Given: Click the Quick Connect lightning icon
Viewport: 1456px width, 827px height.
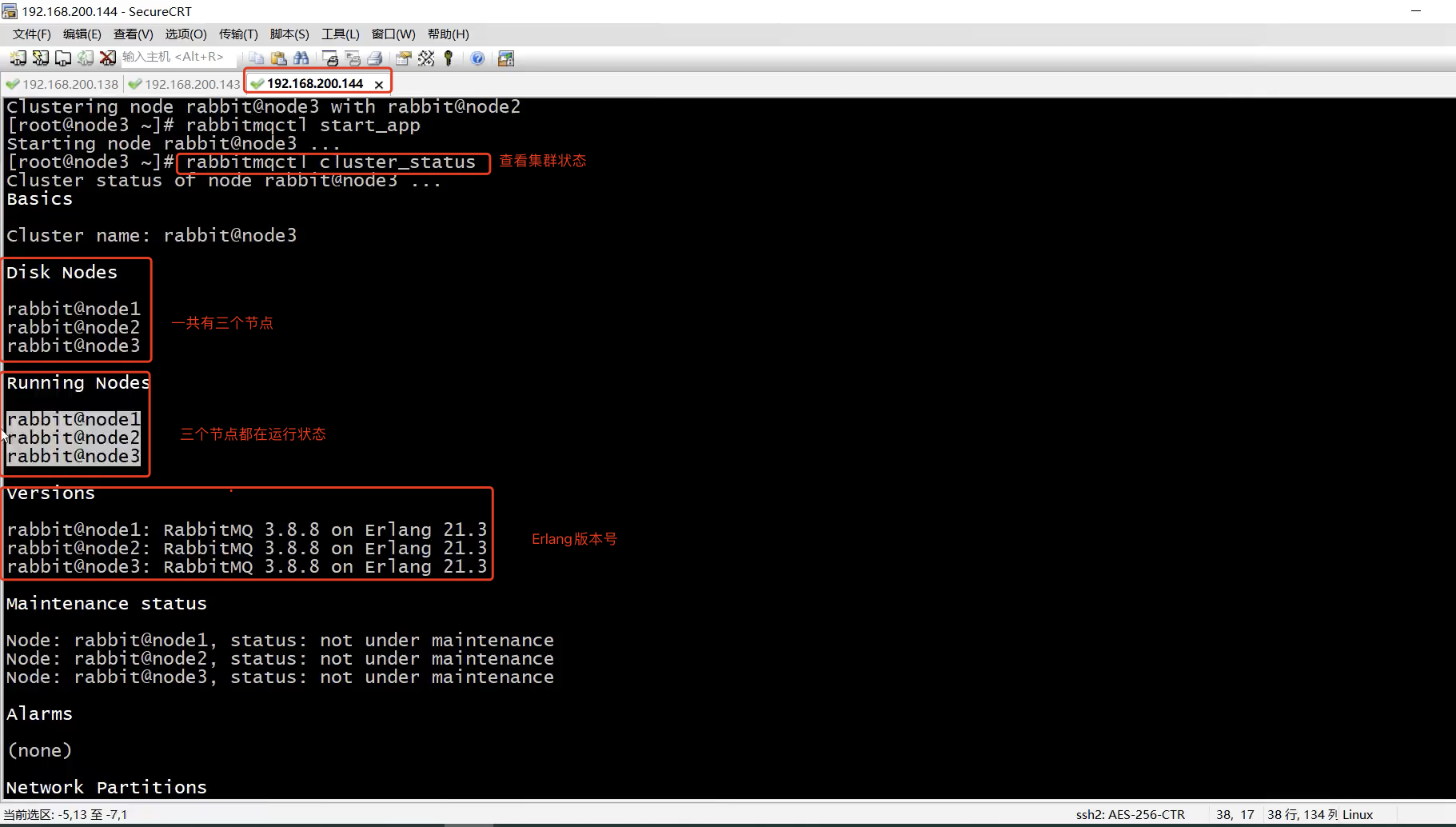Looking at the screenshot, I should pyautogui.click(x=40, y=58).
